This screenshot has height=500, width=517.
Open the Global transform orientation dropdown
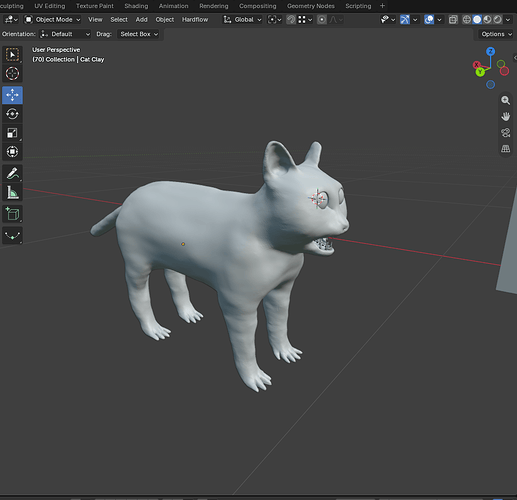242,20
